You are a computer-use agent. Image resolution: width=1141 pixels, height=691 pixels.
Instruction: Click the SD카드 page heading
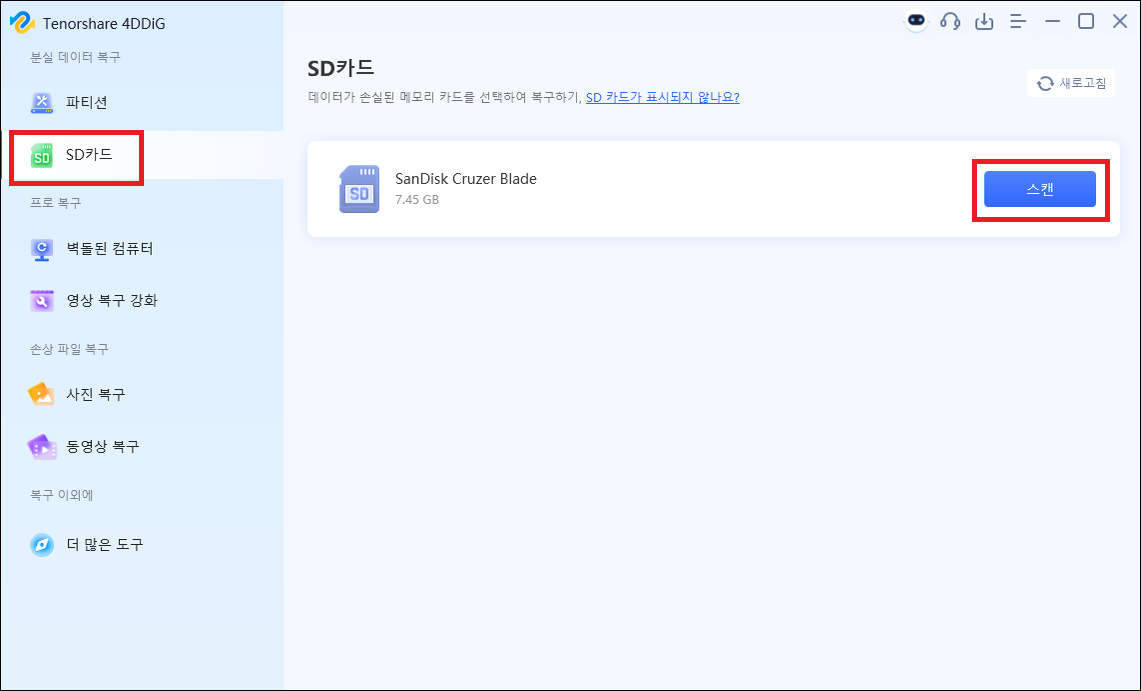coord(341,68)
